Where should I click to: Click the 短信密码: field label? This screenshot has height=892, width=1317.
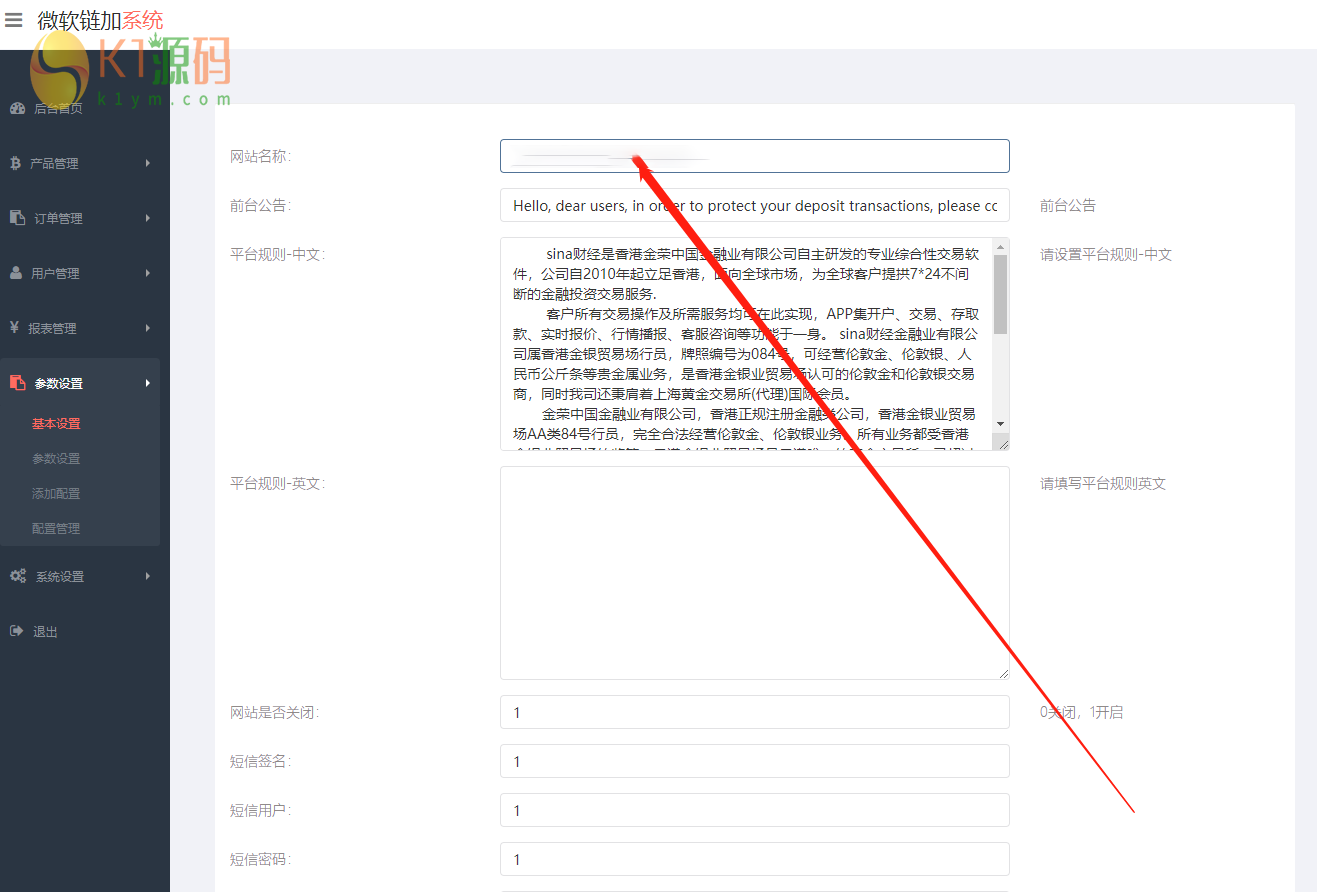(x=260, y=859)
